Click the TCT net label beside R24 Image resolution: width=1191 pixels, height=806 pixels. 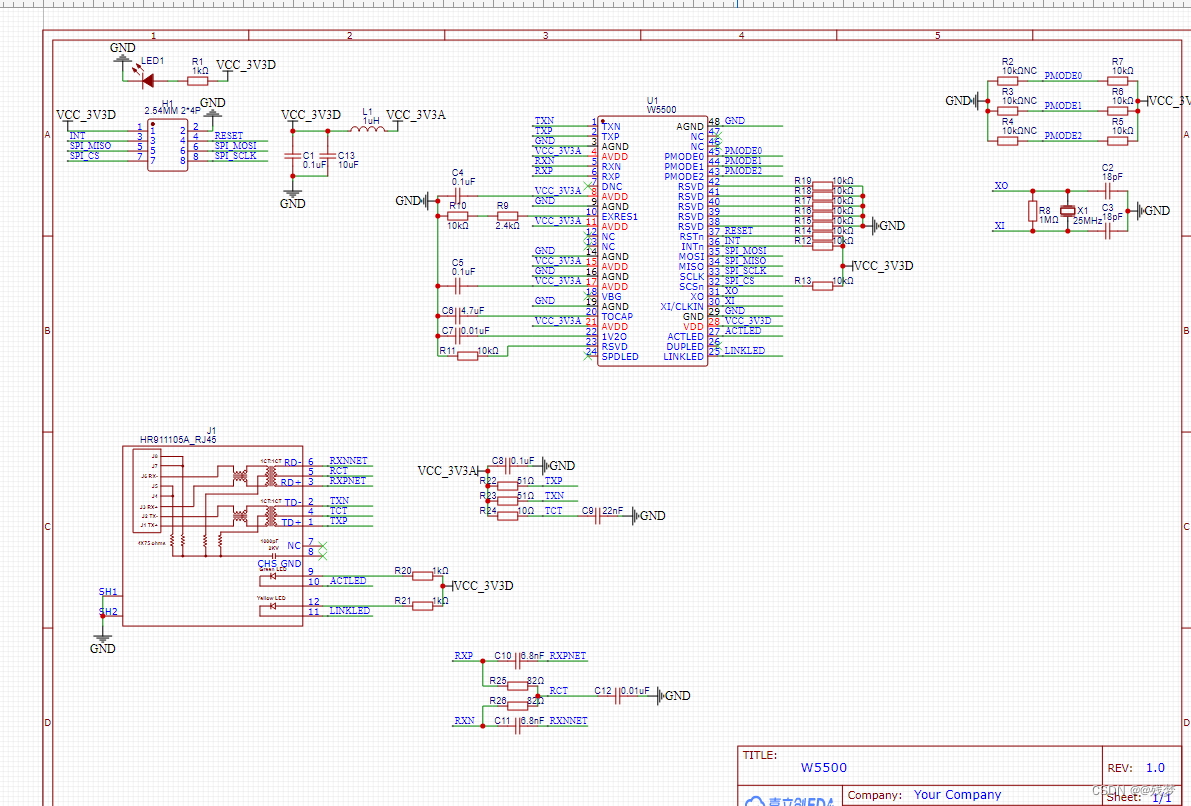554,510
